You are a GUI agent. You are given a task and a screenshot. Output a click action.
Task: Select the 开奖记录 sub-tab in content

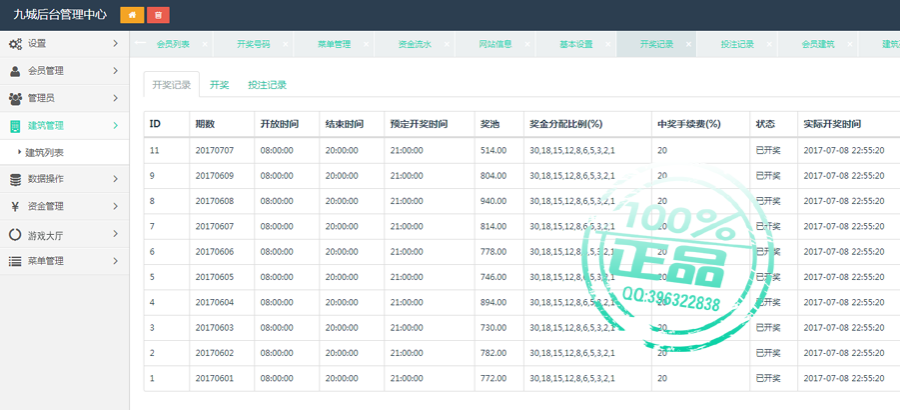(x=172, y=85)
